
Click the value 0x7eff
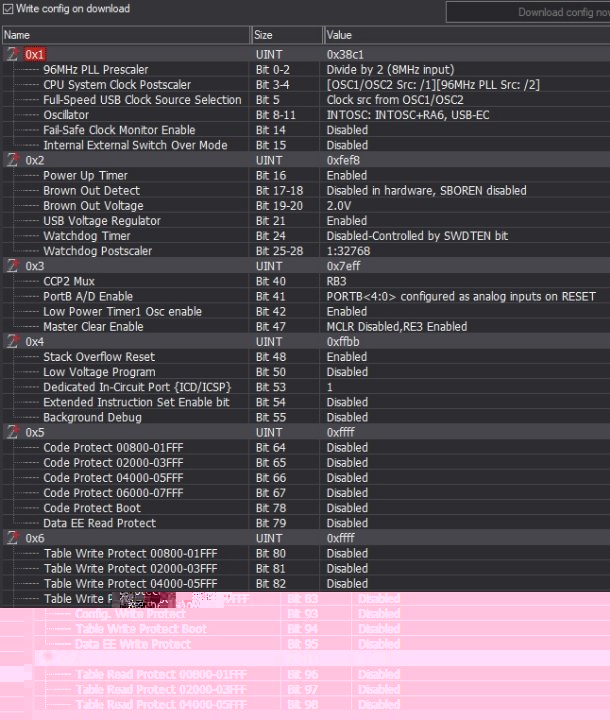coord(343,266)
